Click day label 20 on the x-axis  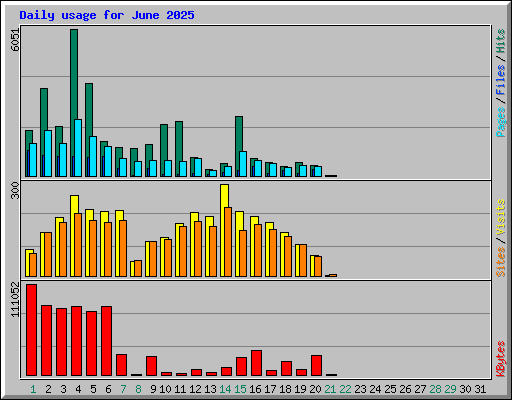click(x=315, y=389)
